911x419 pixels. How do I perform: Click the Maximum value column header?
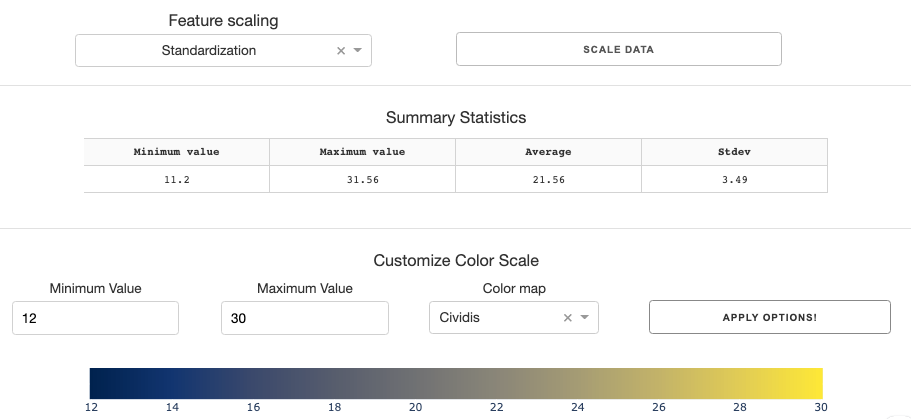point(363,152)
